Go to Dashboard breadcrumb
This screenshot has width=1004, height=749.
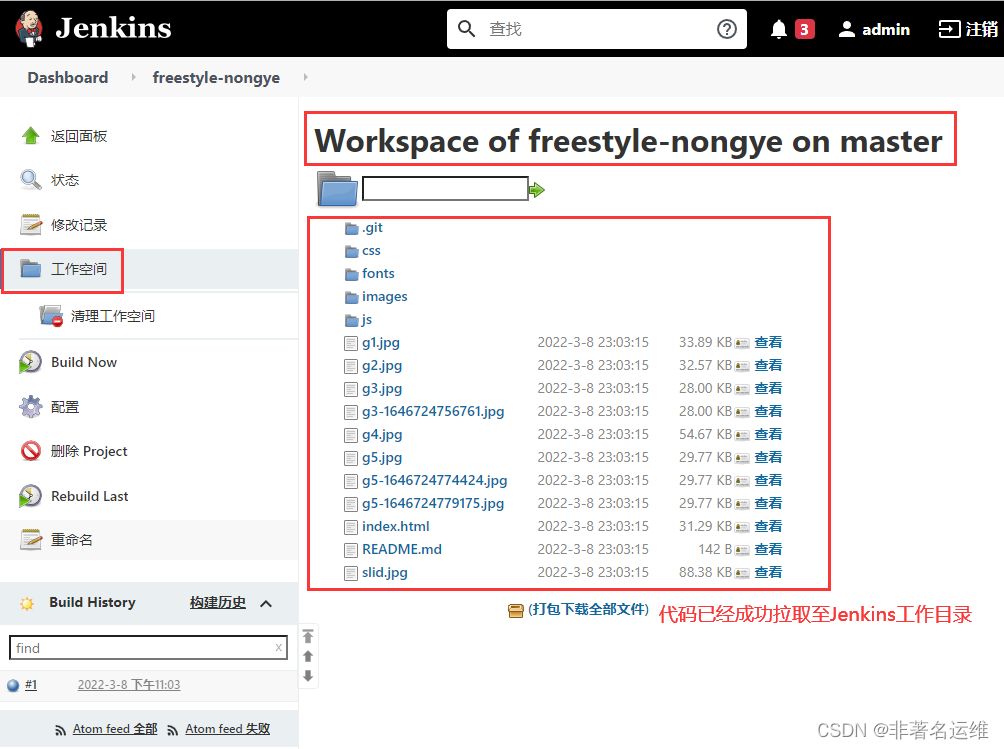click(68, 77)
